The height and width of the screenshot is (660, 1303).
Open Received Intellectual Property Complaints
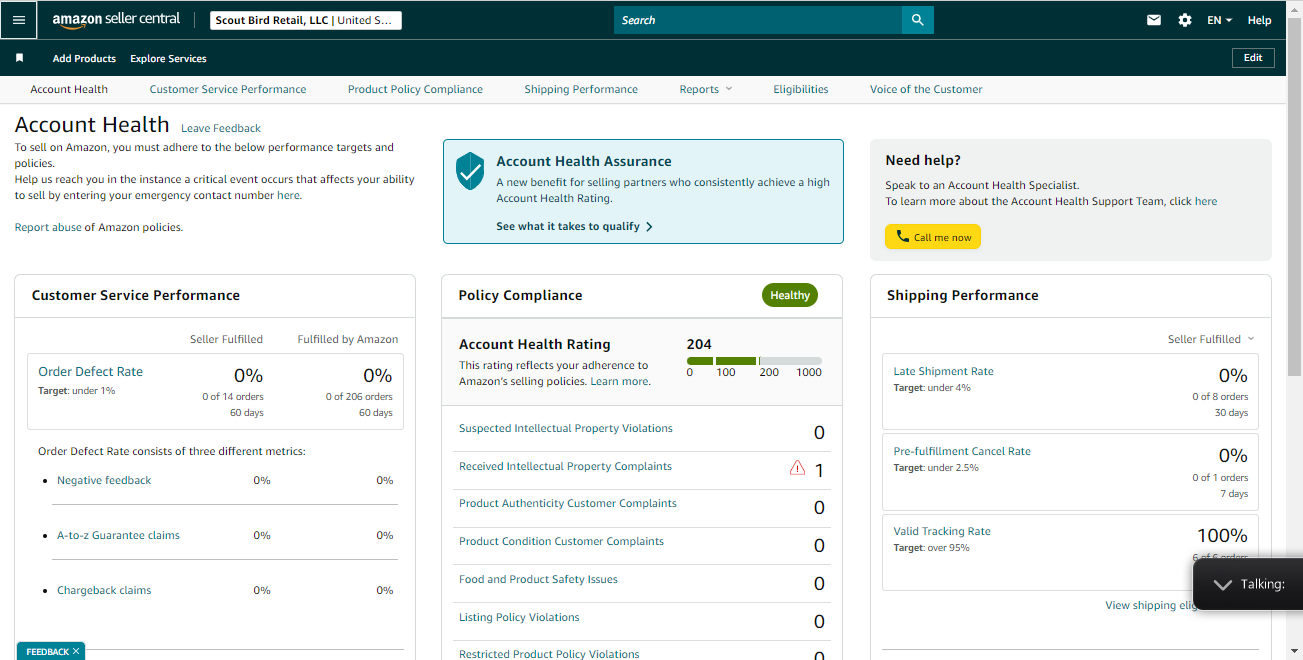pos(565,466)
